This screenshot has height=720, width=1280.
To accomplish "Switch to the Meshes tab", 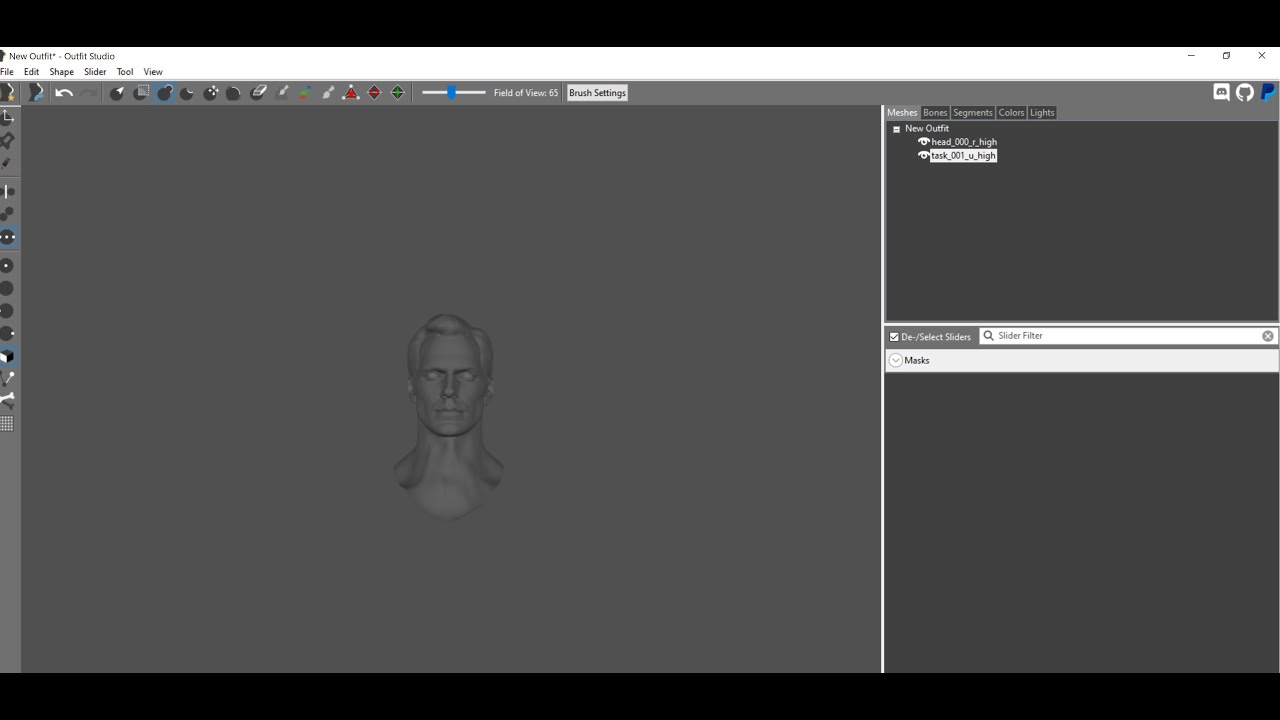I will [902, 113].
